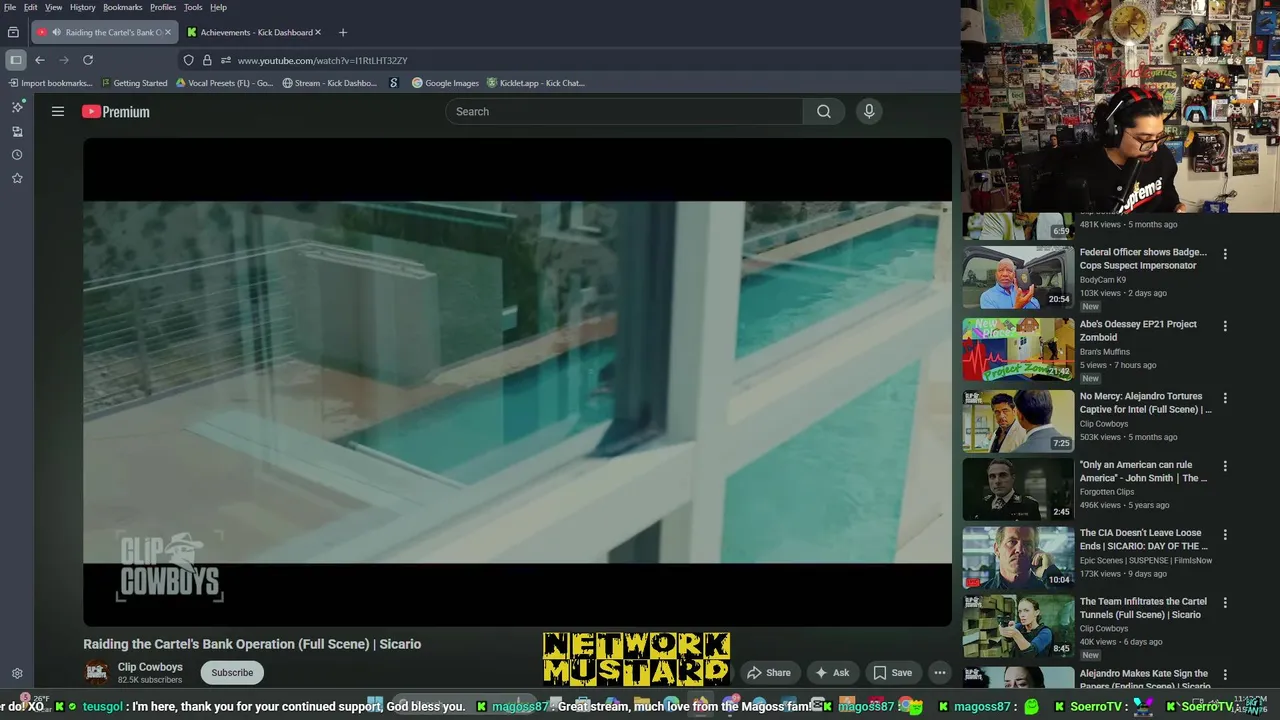
Task: Open Kicklet.app Kick Chat bookmark
Action: click(x=535, y=83)
